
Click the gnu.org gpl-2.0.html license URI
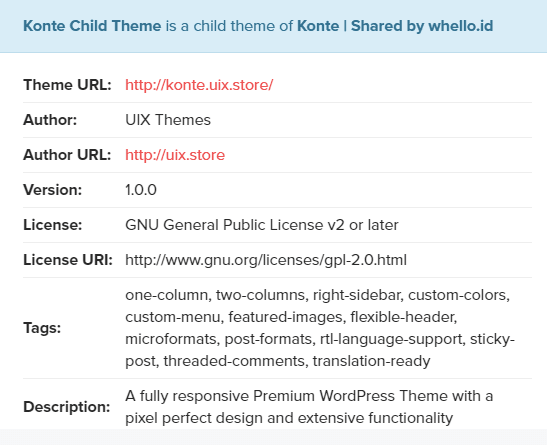[x=266, y=260]
